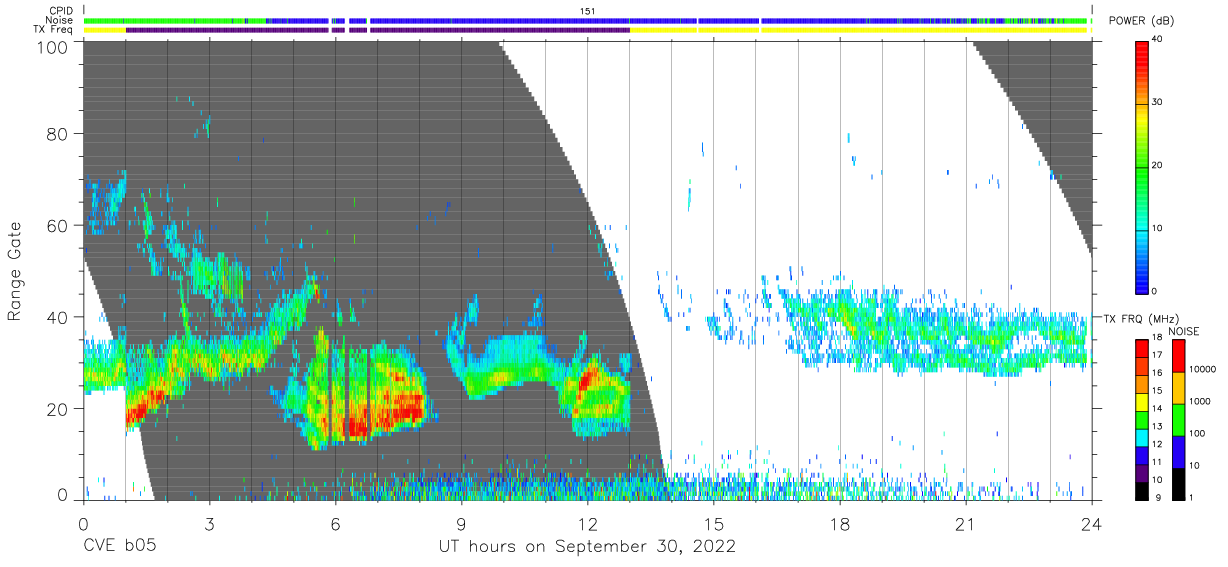The image size is (1228, 567).
Task: Click the '15' hour x-axis tick label
Action: [x=714, y=523]
